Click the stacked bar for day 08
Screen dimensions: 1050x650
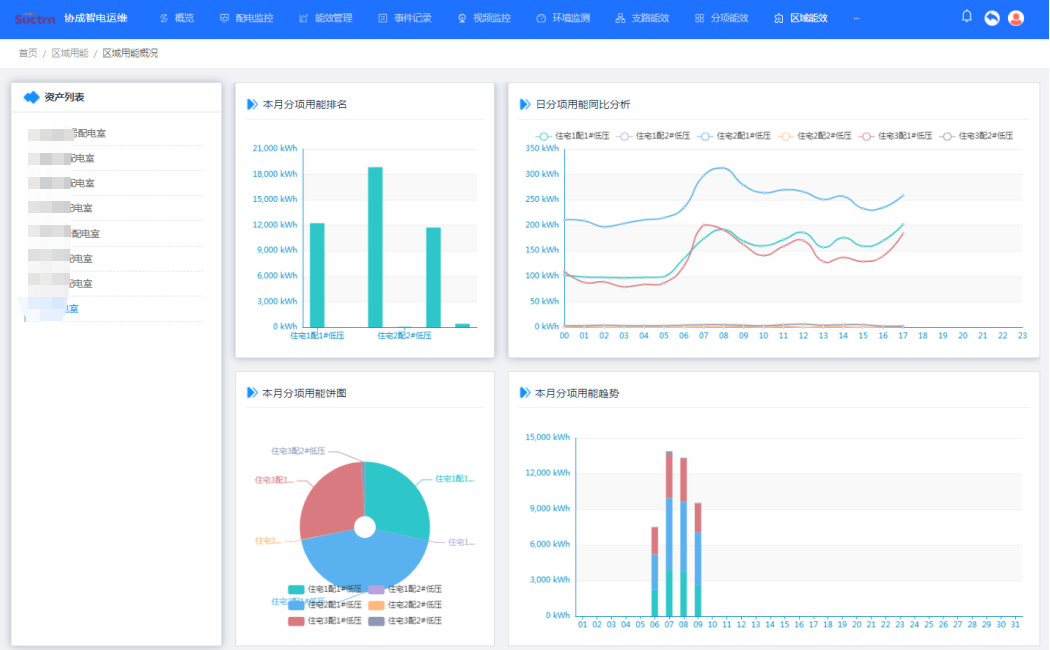[x=683, y=537]
